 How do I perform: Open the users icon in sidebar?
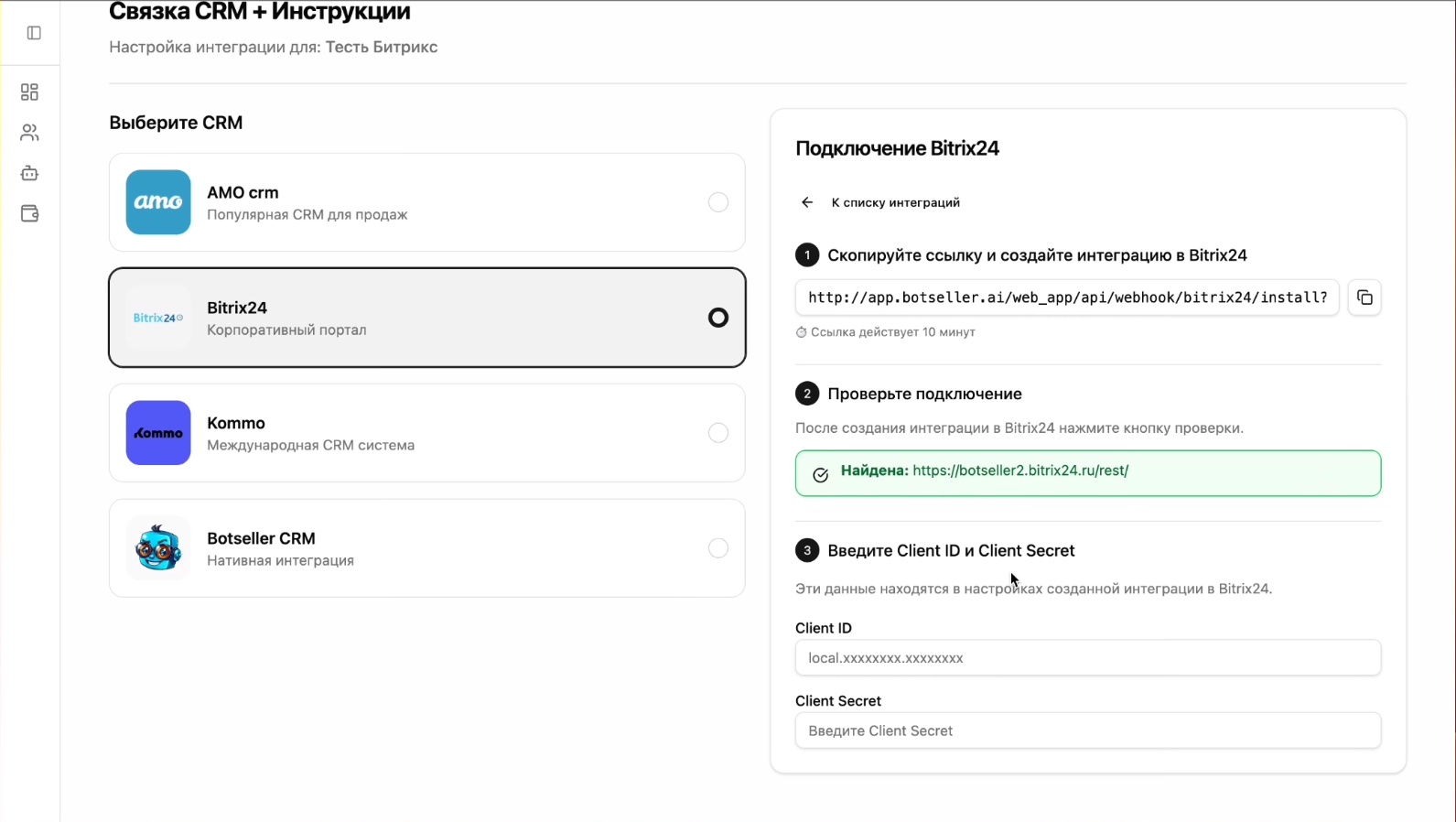coord(29,133)
